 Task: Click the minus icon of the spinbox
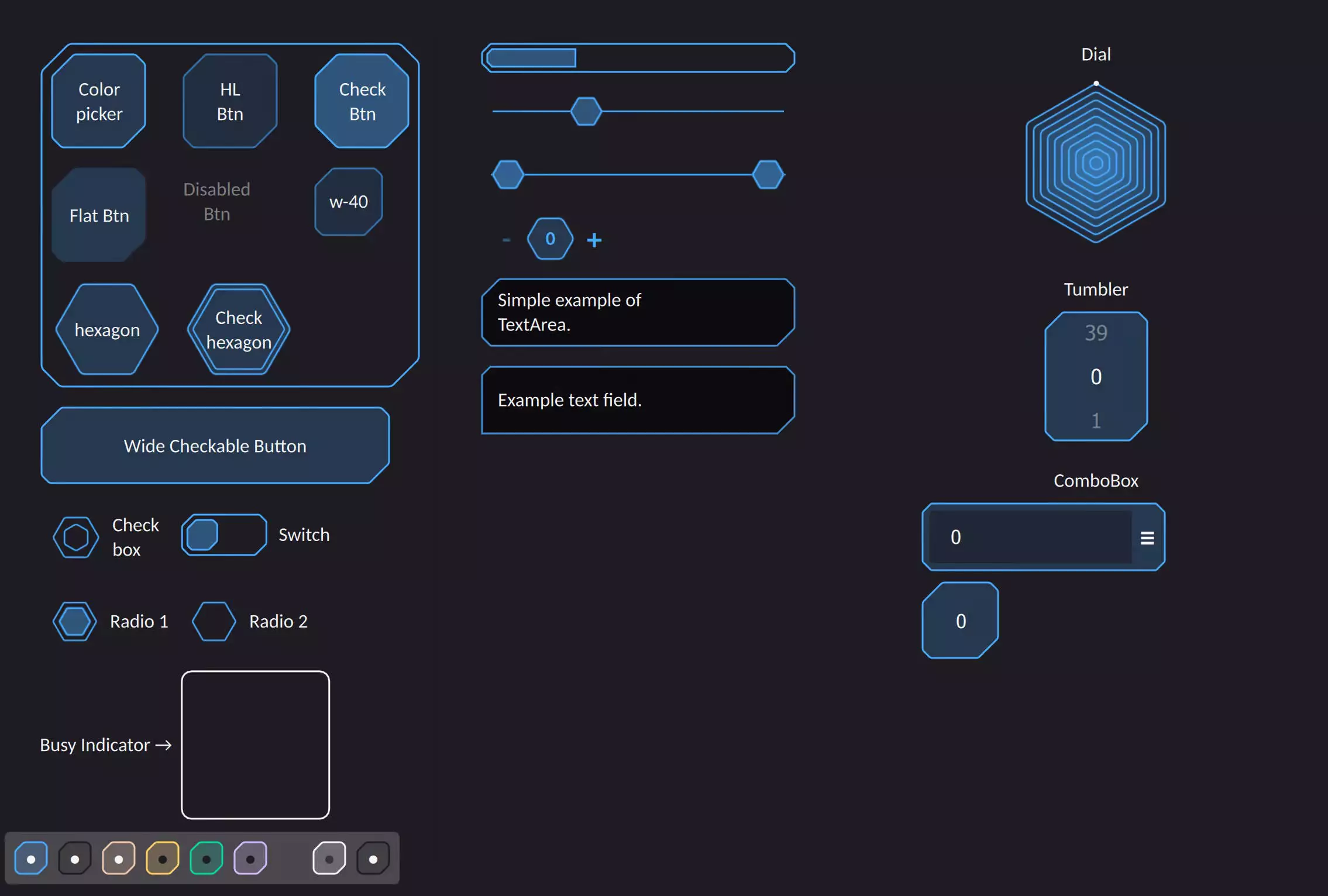pyautogui.click(x=506, y=240)
